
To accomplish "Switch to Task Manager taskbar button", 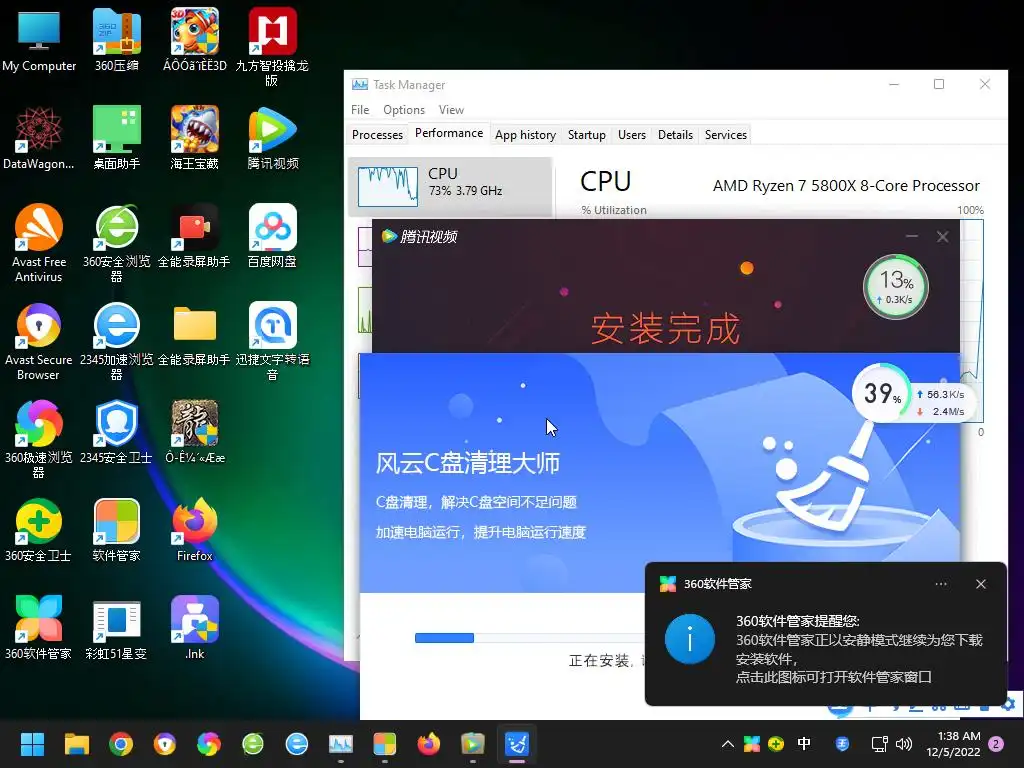I will (x=341, y=744).
